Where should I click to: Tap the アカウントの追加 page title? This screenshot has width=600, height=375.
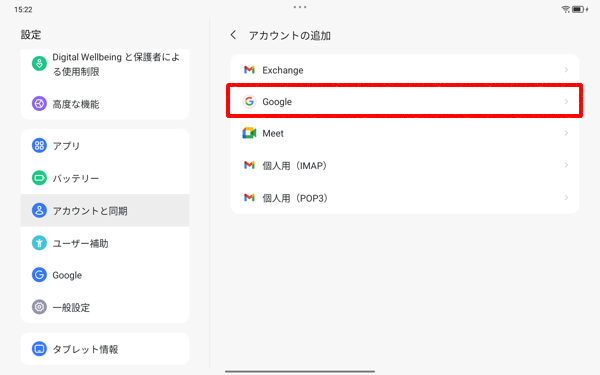[290, 36]
